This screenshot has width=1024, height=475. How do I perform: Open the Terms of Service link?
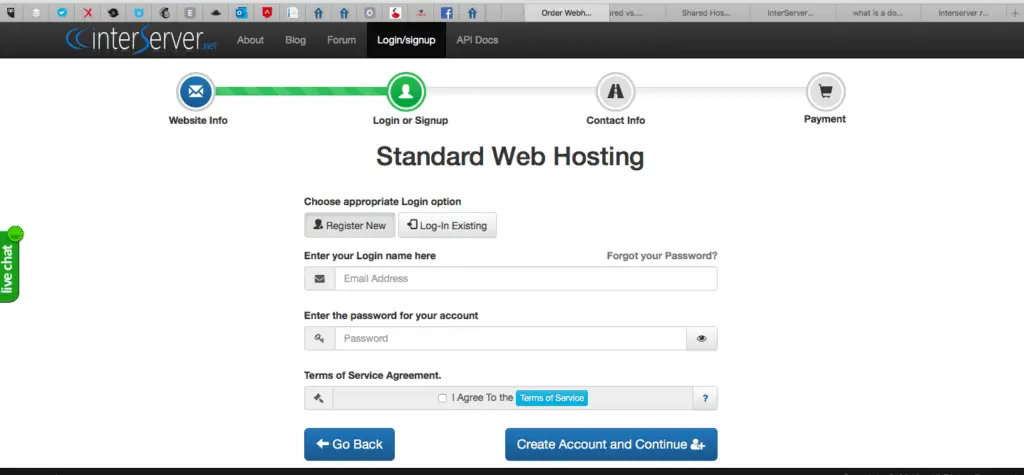[552, 398]
